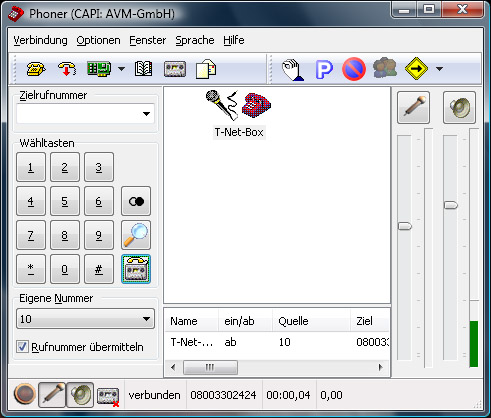Toggle microphone button in status bar
491x418 pixels.
[x=52, y=395]
